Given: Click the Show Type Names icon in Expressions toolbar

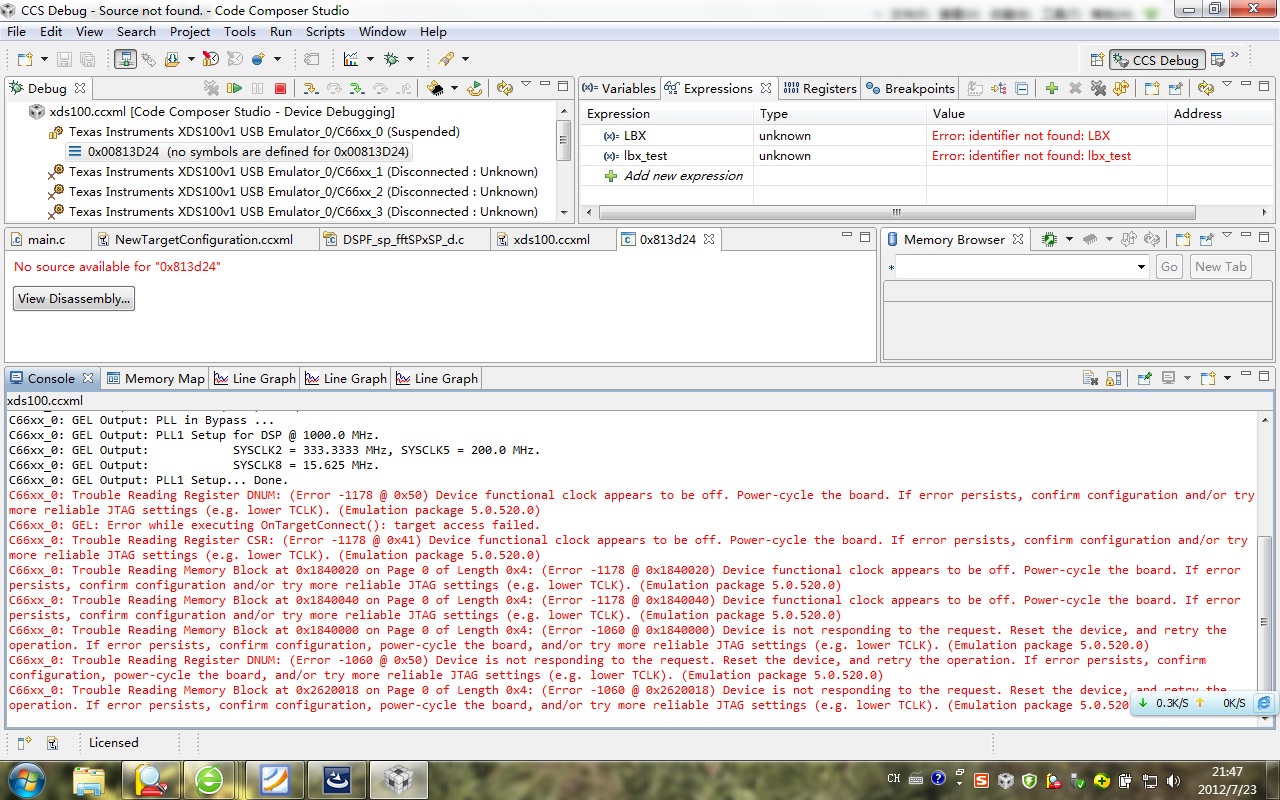Looking at the screenshot, I should pos(975,88).
